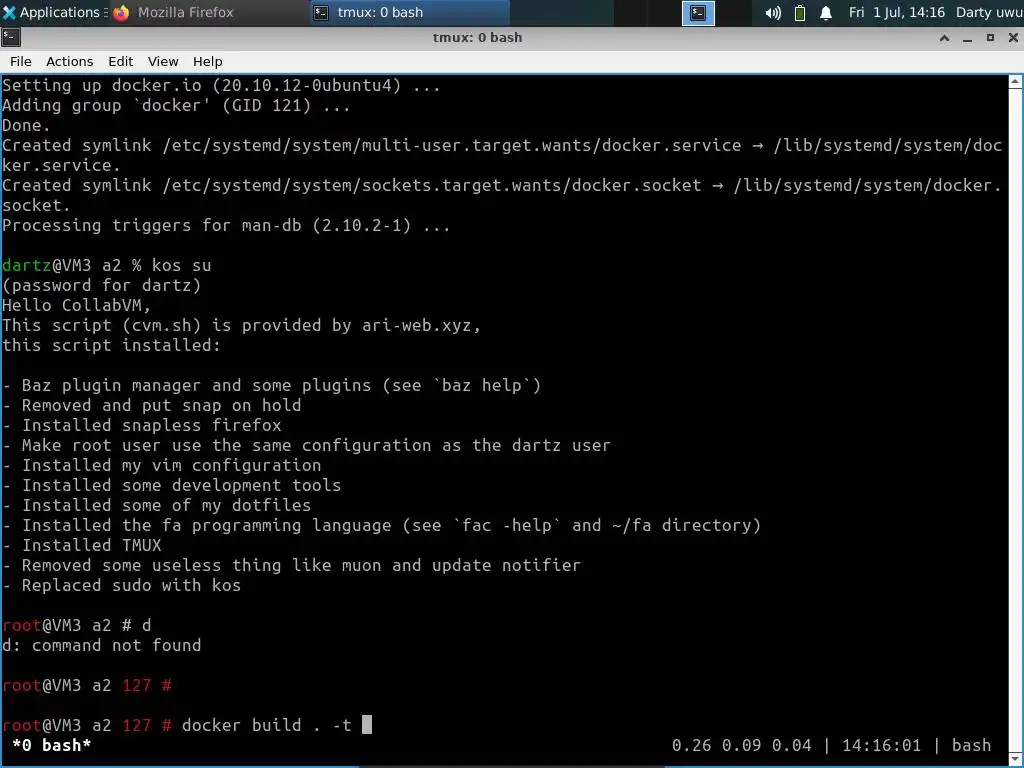1024x768 pixels.
Task: Click the *0 bash* tmux window label
Action: [52, 745]
